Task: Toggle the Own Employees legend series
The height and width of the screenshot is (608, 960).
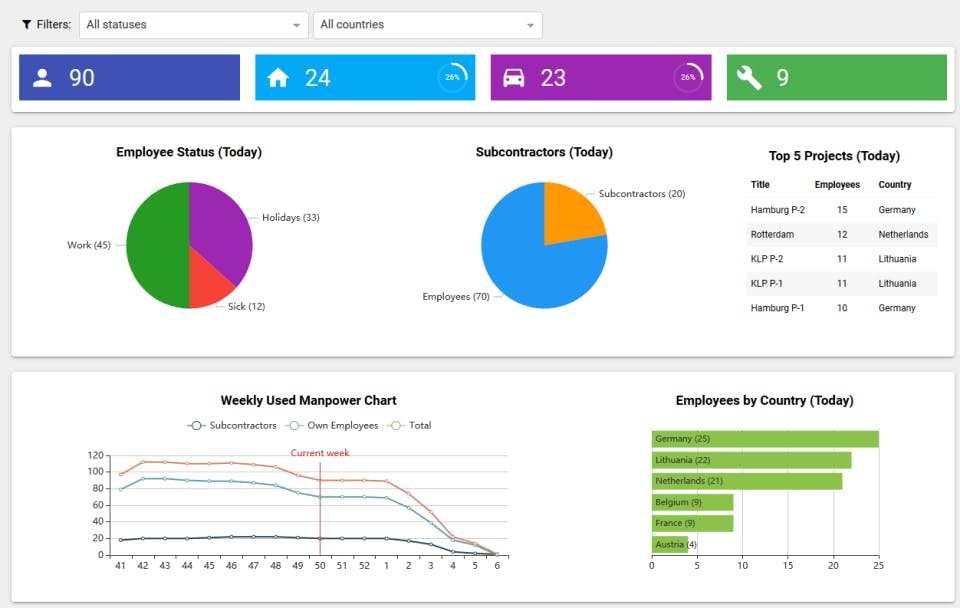Action: pyautogui.click(x=332, y=426)
